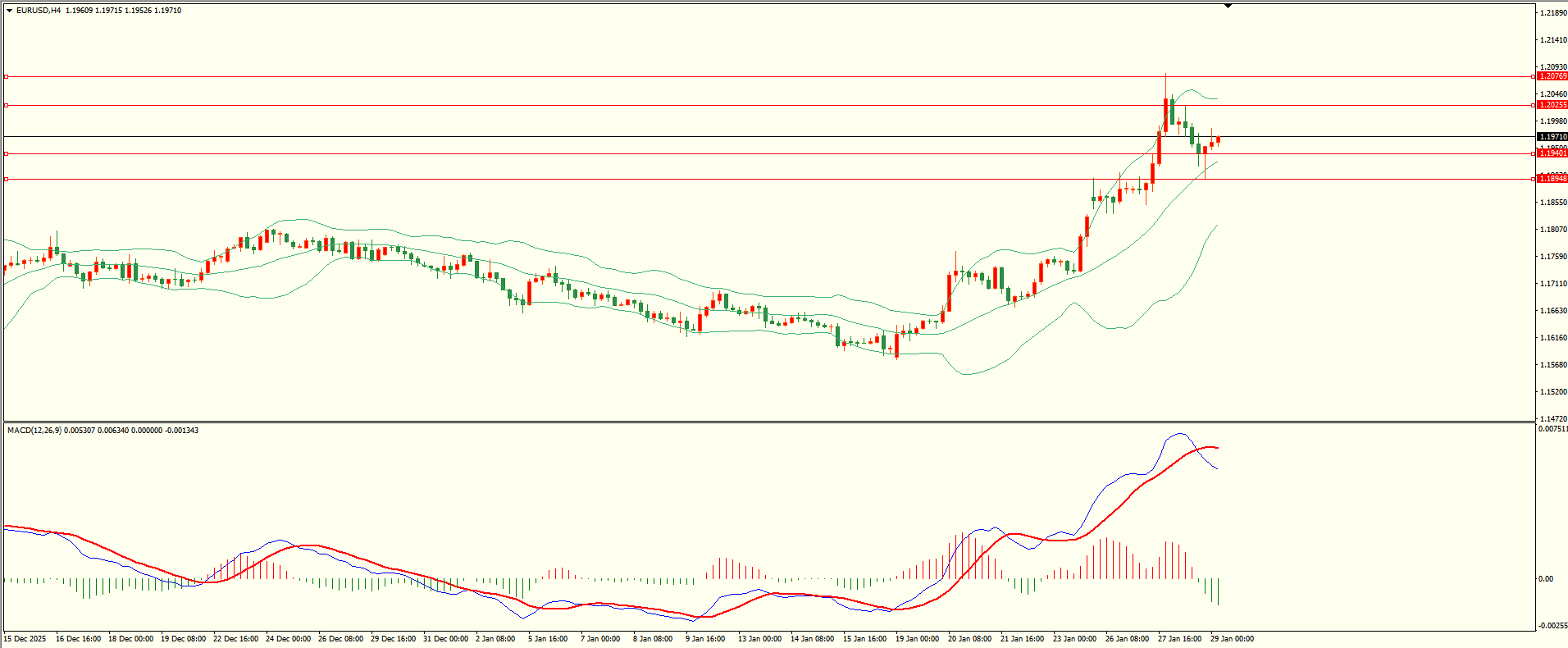
Task: Click the black current price 1.19710 label
Action: click(x=1552, y=137)
